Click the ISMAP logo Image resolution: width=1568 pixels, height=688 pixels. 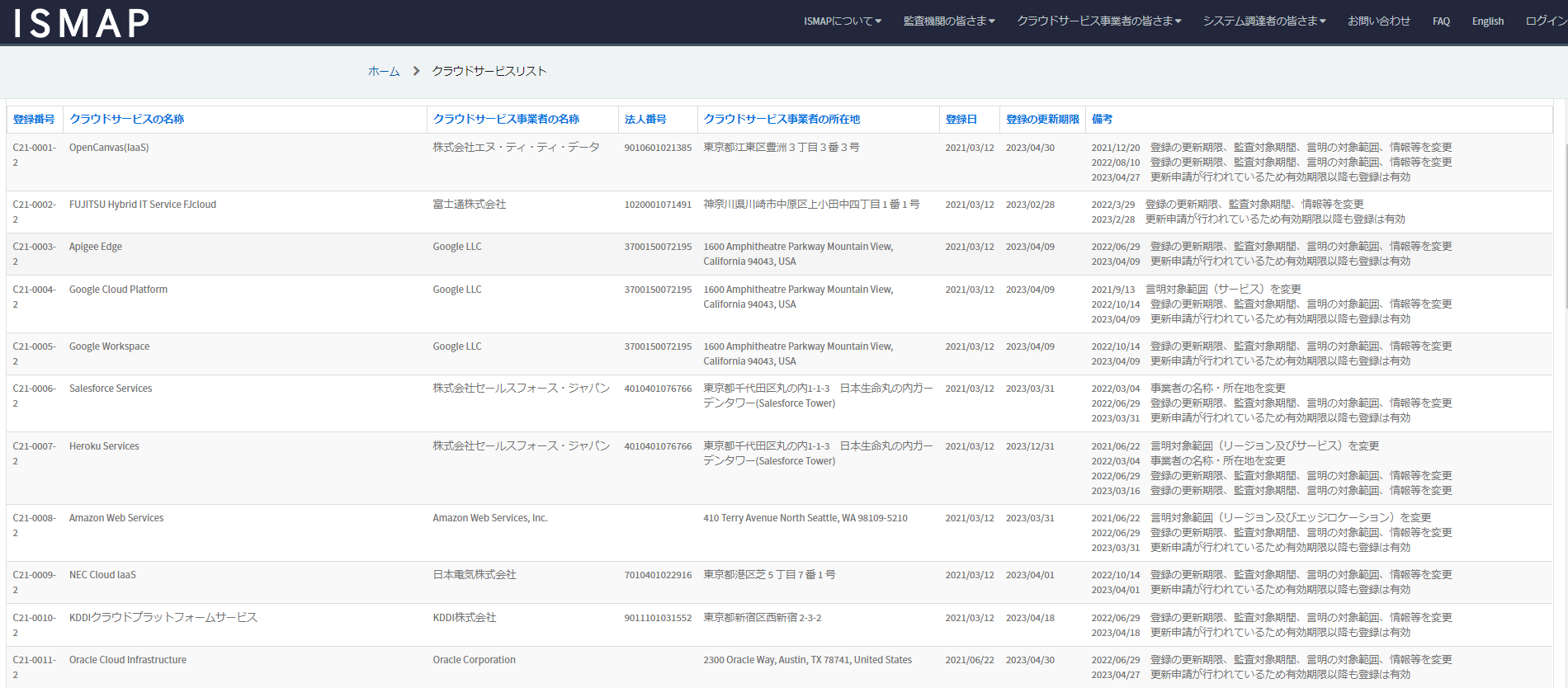point(81,23)
